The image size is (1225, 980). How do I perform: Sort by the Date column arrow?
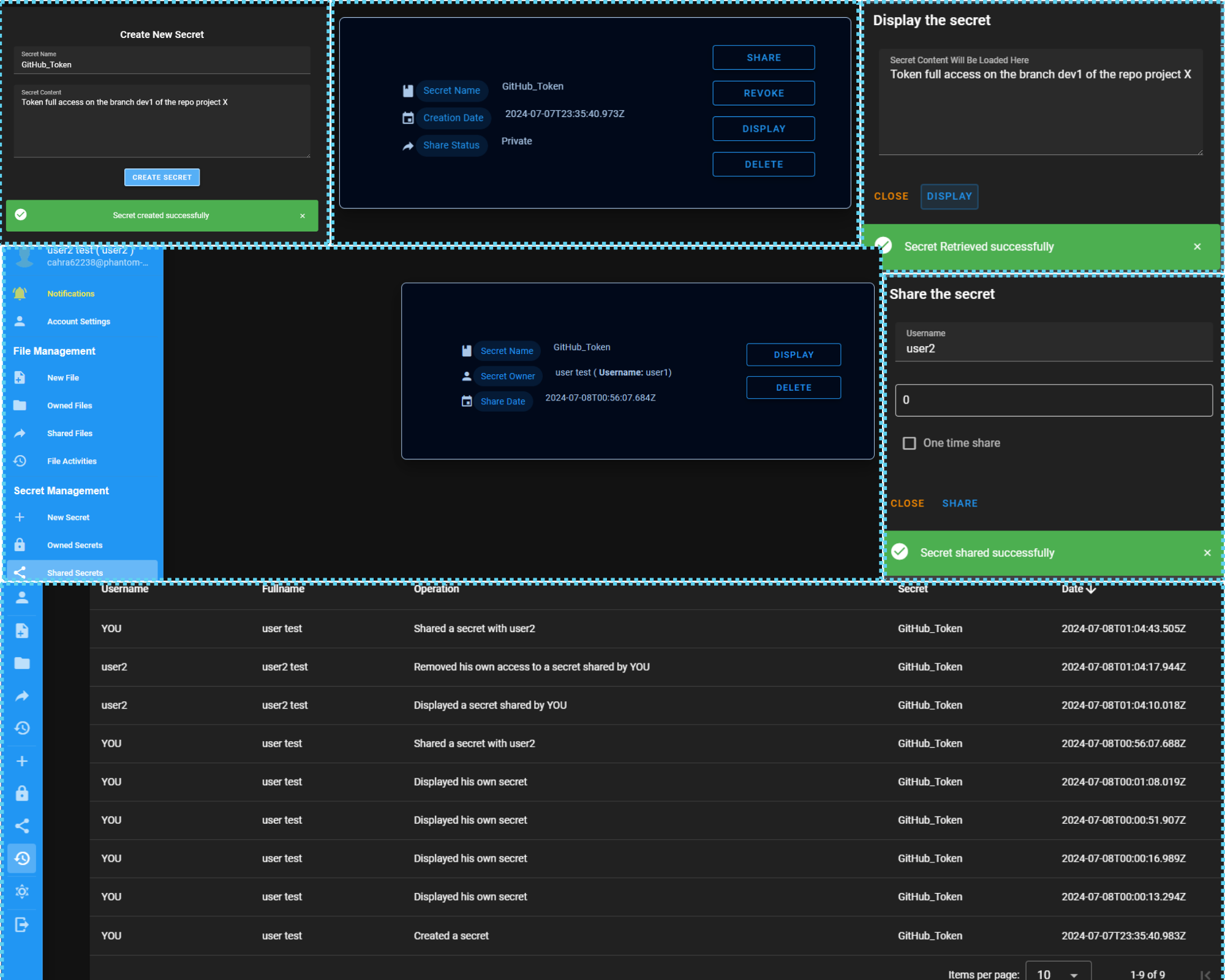point(1091,589)
